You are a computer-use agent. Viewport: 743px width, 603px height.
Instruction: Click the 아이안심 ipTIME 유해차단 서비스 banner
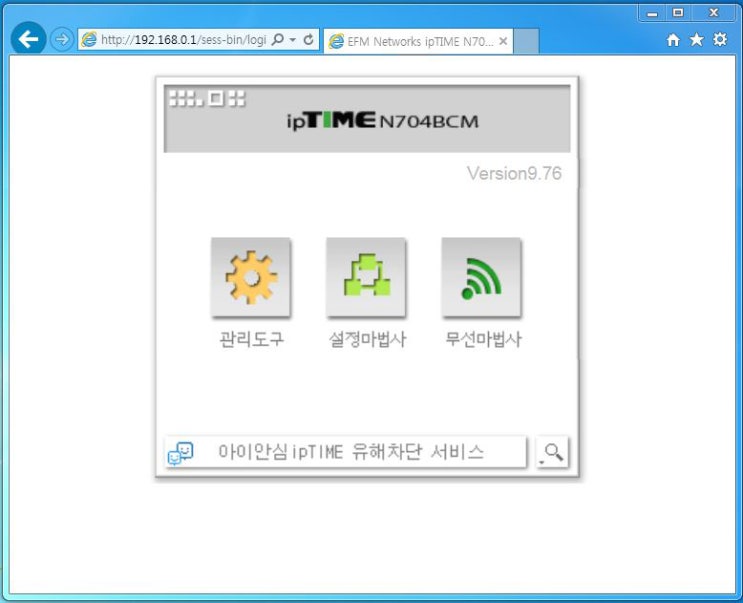click(x=345, y=452)
